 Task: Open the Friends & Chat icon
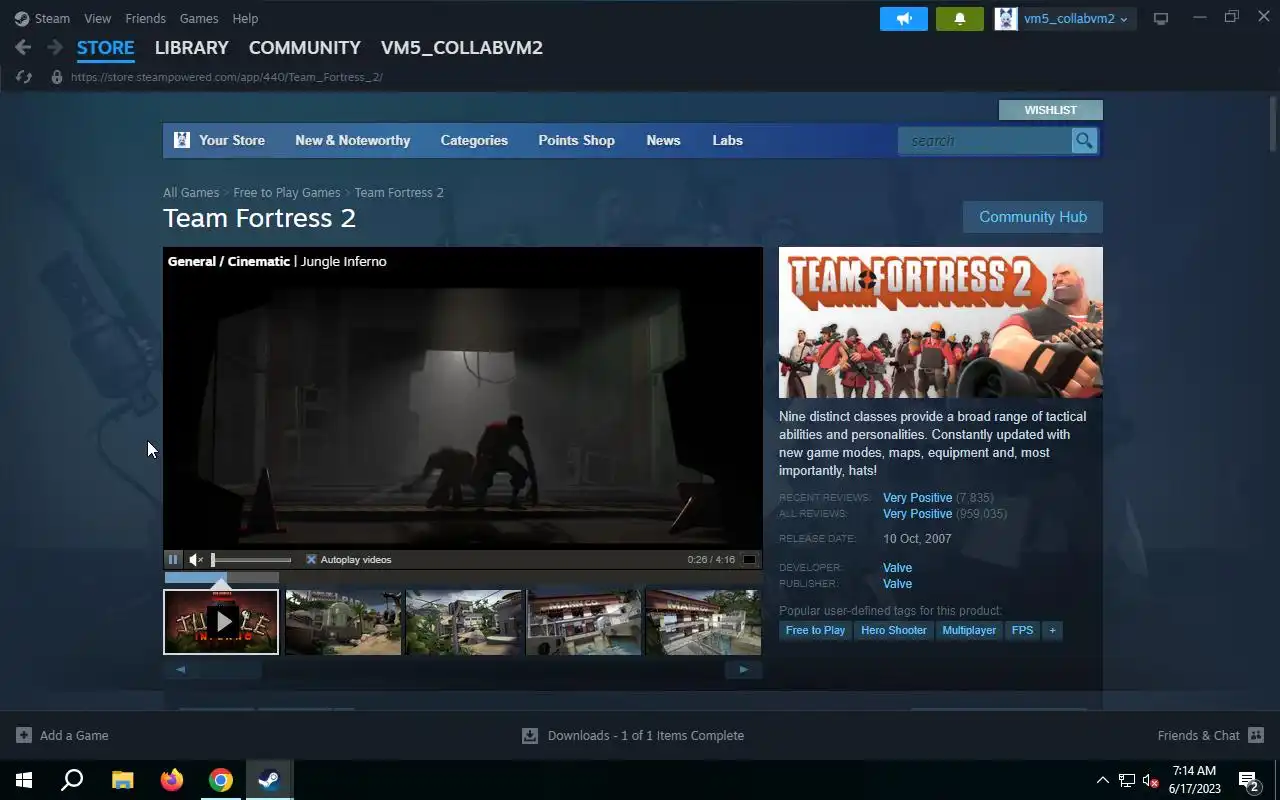pyautogui.click(x=1256, y=735)
